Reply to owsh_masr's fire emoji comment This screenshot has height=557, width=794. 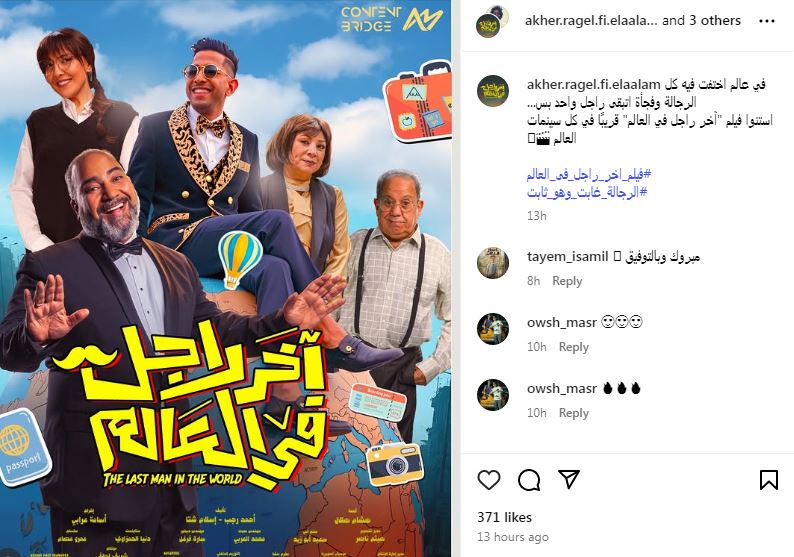pyautogui.click(x=573, y=413)
